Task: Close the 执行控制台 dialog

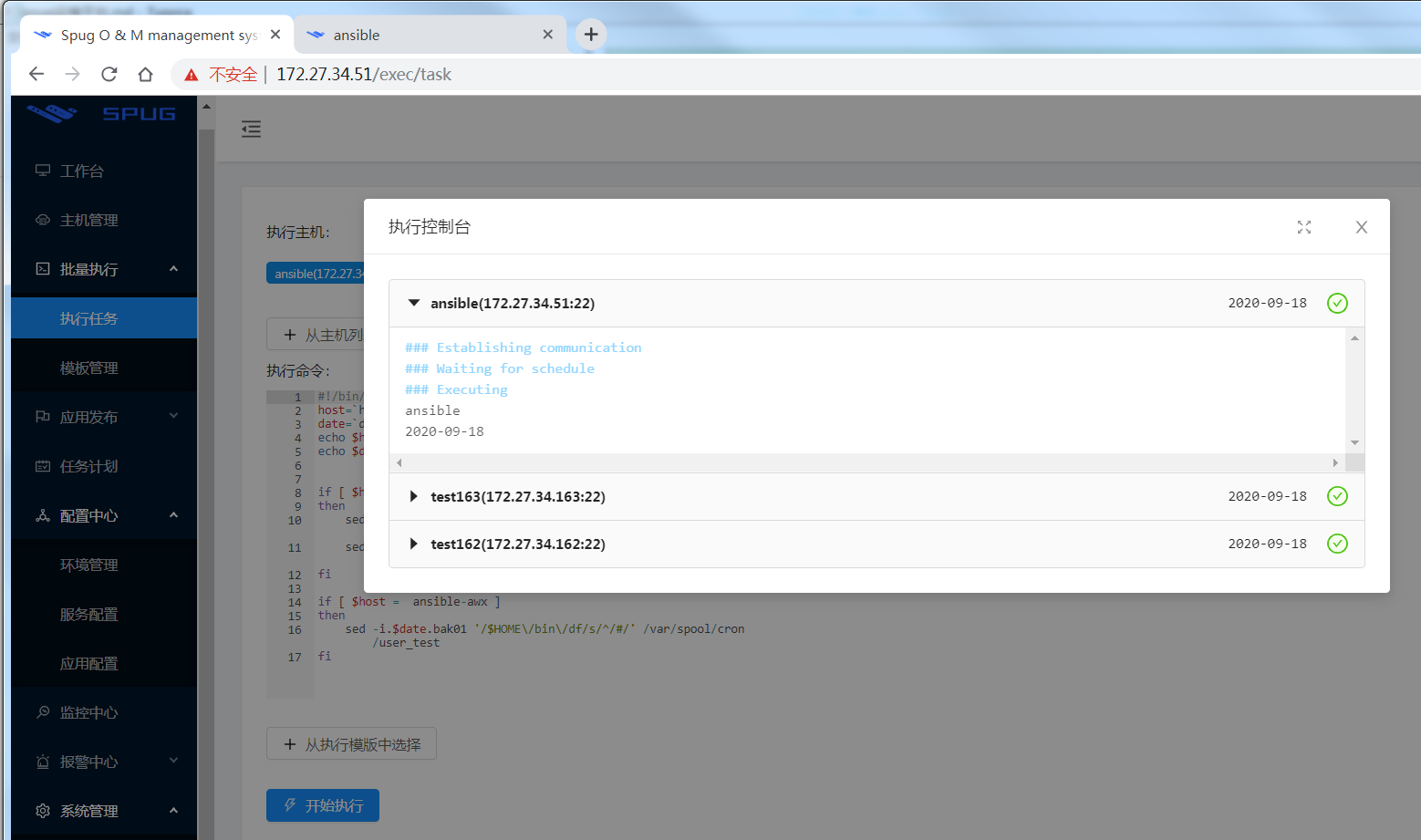Action: tap(1362, 227)
